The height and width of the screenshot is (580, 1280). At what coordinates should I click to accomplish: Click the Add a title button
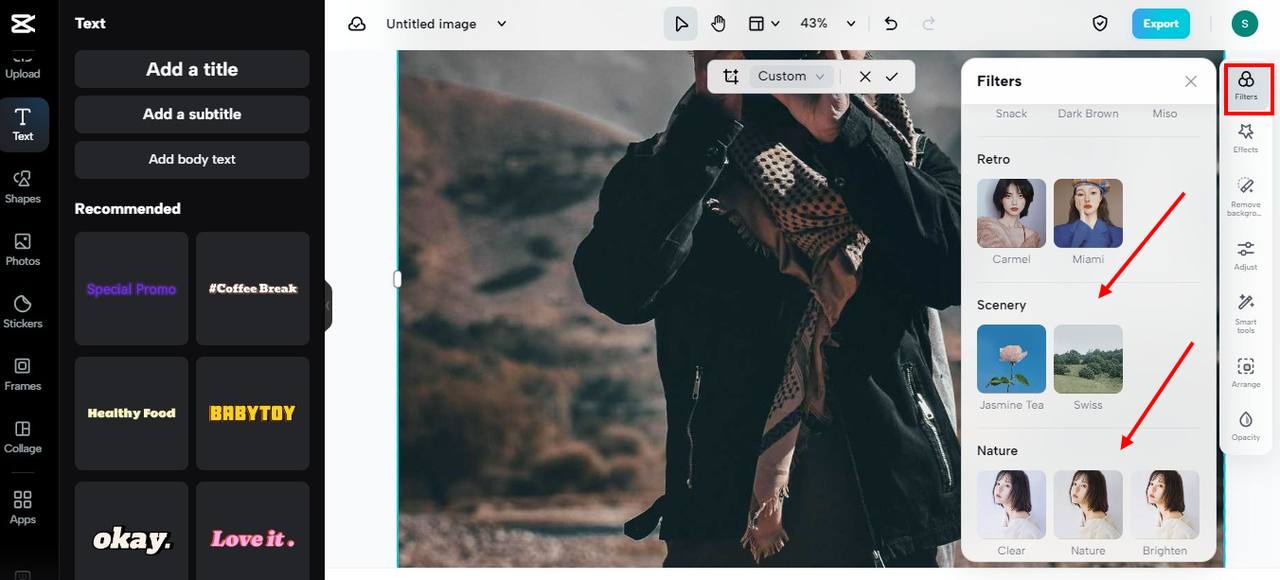[x=191, y=69]
